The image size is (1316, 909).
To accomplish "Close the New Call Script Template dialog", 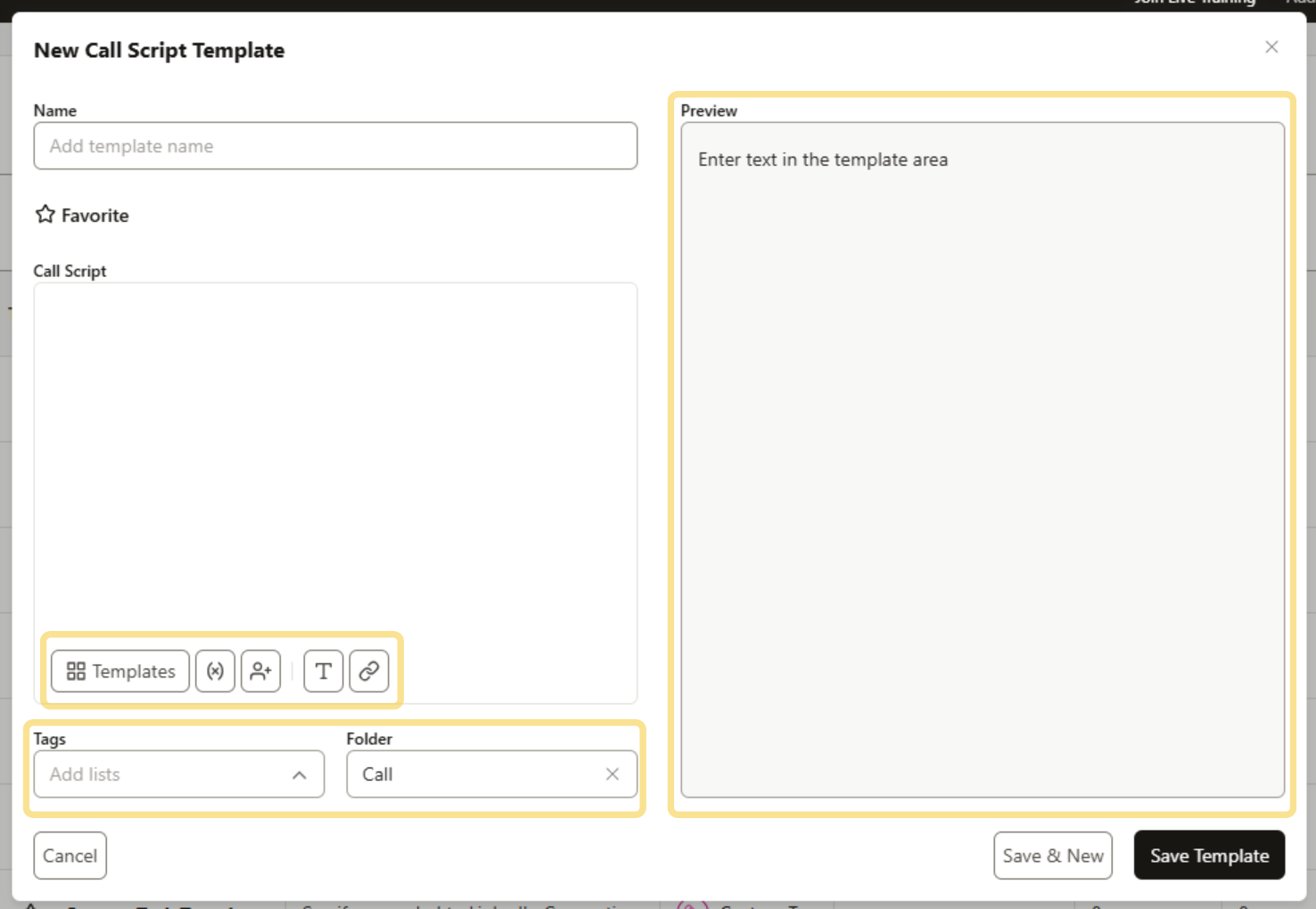I will [1271, 47].
